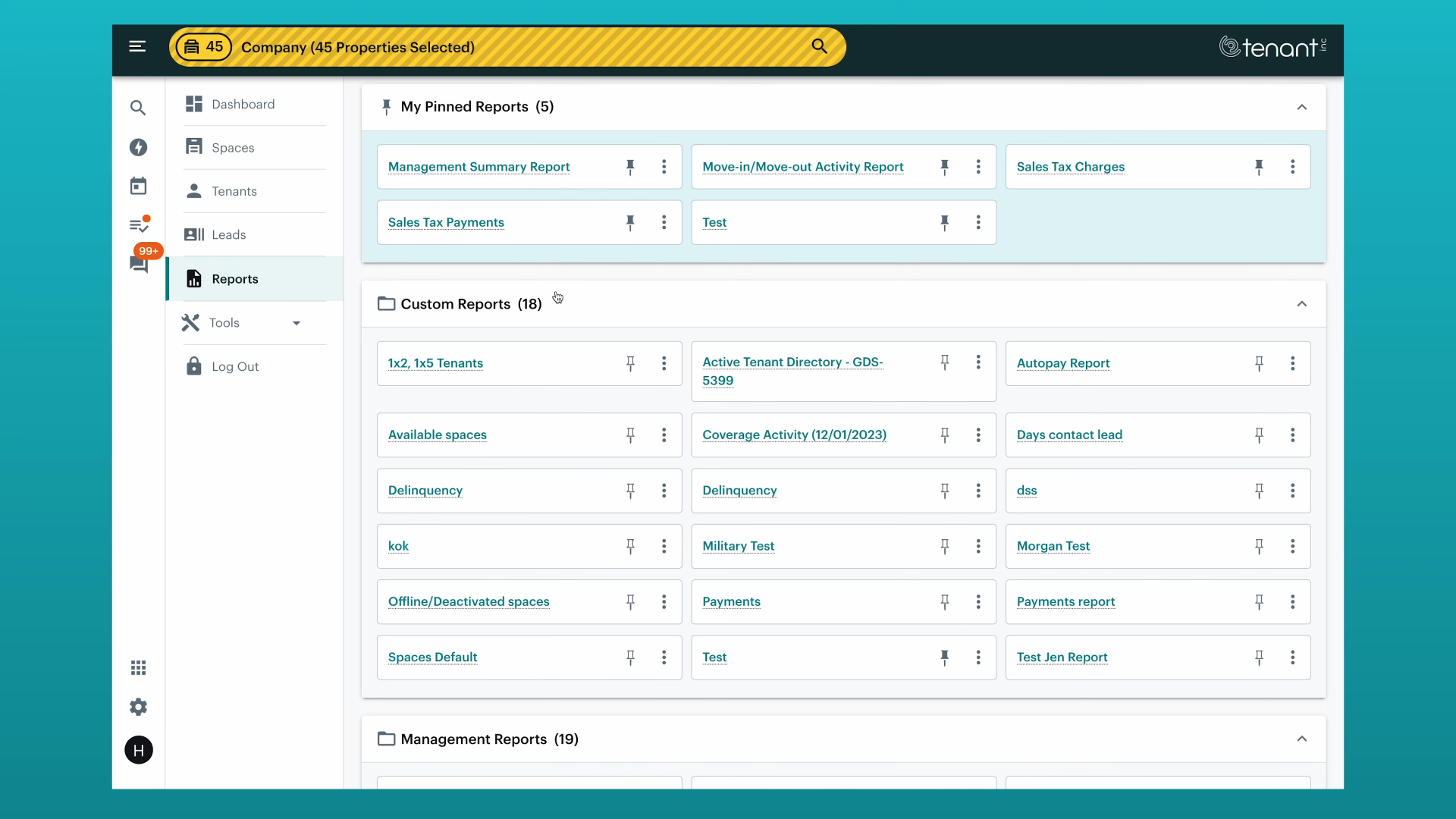This screenshot has width=1456, height=819.
Task: Open the messages icon with 99+ badge
Action: click(x=139, y=263)
